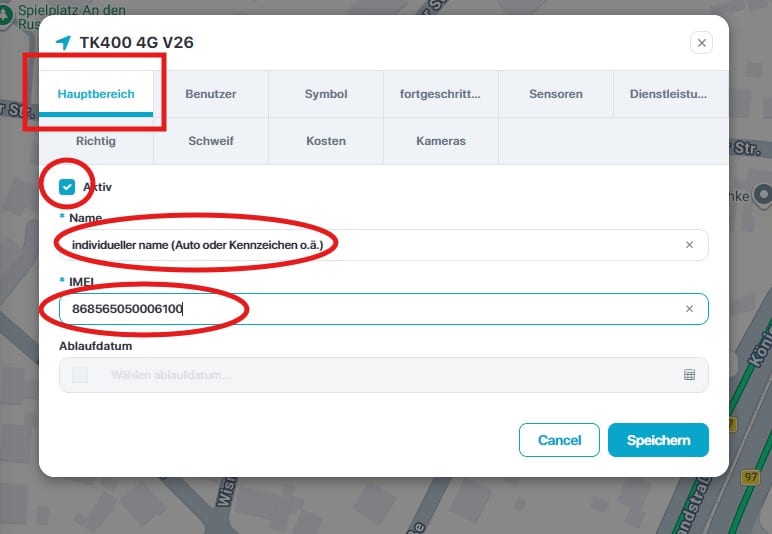Go to the Sensoren tab
Screen dimensions: 772x534
tap(555, 95)
